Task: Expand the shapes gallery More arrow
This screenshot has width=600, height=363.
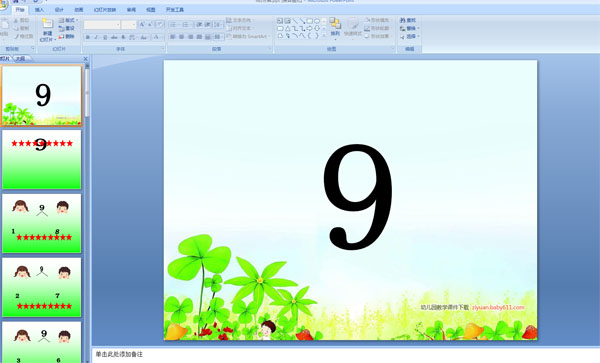Action: [324, 36]
